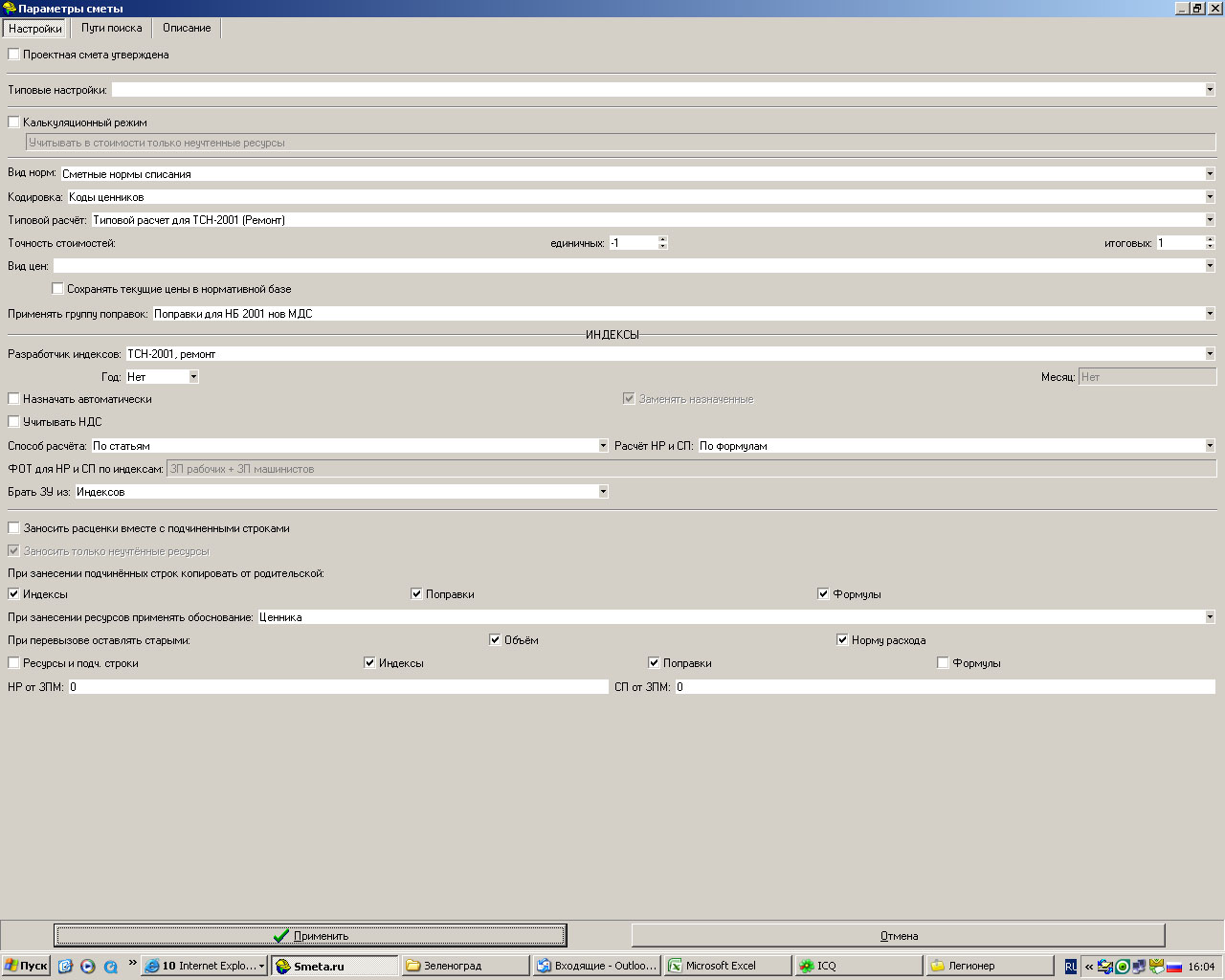Uncheck Индексы in the При перевызове row
The image size is (1225, 980).
click(369, 663)
